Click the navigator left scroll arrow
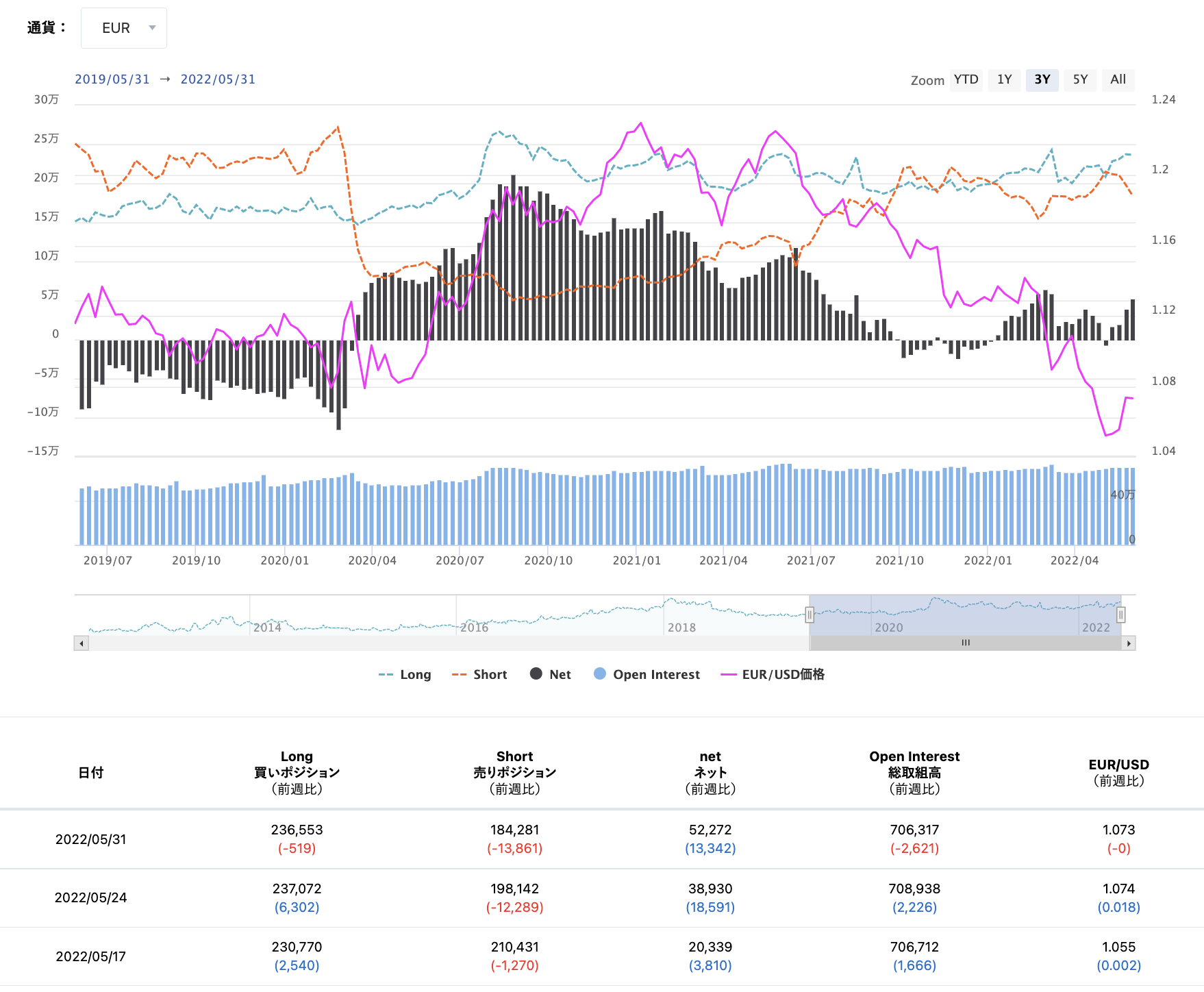The width and height of the screenshot is (1204, 992). pos(81,643)
